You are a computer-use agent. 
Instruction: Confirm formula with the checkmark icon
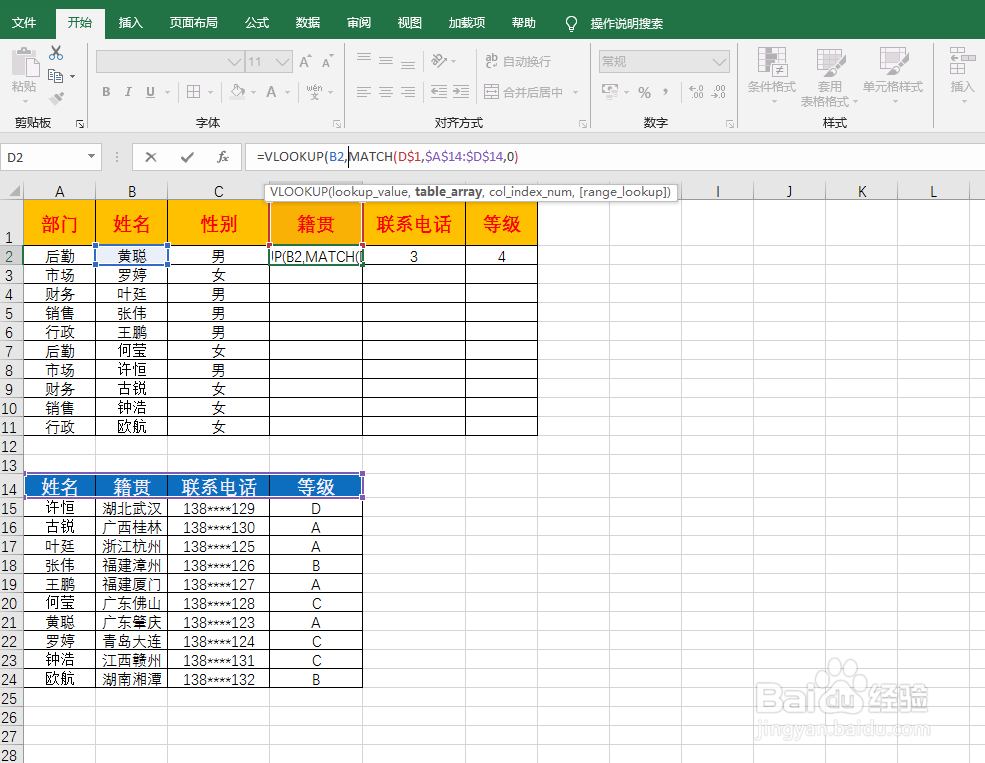tap(187, 157)
